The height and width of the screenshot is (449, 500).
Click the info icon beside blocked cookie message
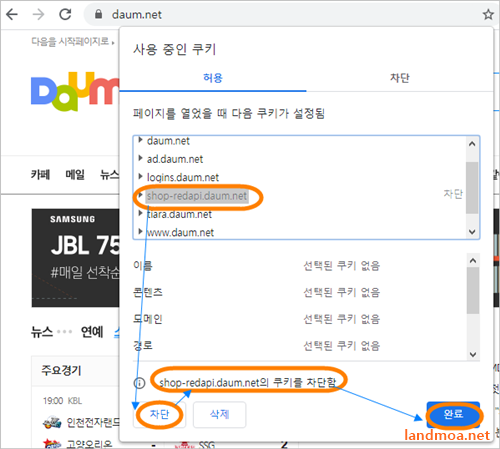[139, 383]
